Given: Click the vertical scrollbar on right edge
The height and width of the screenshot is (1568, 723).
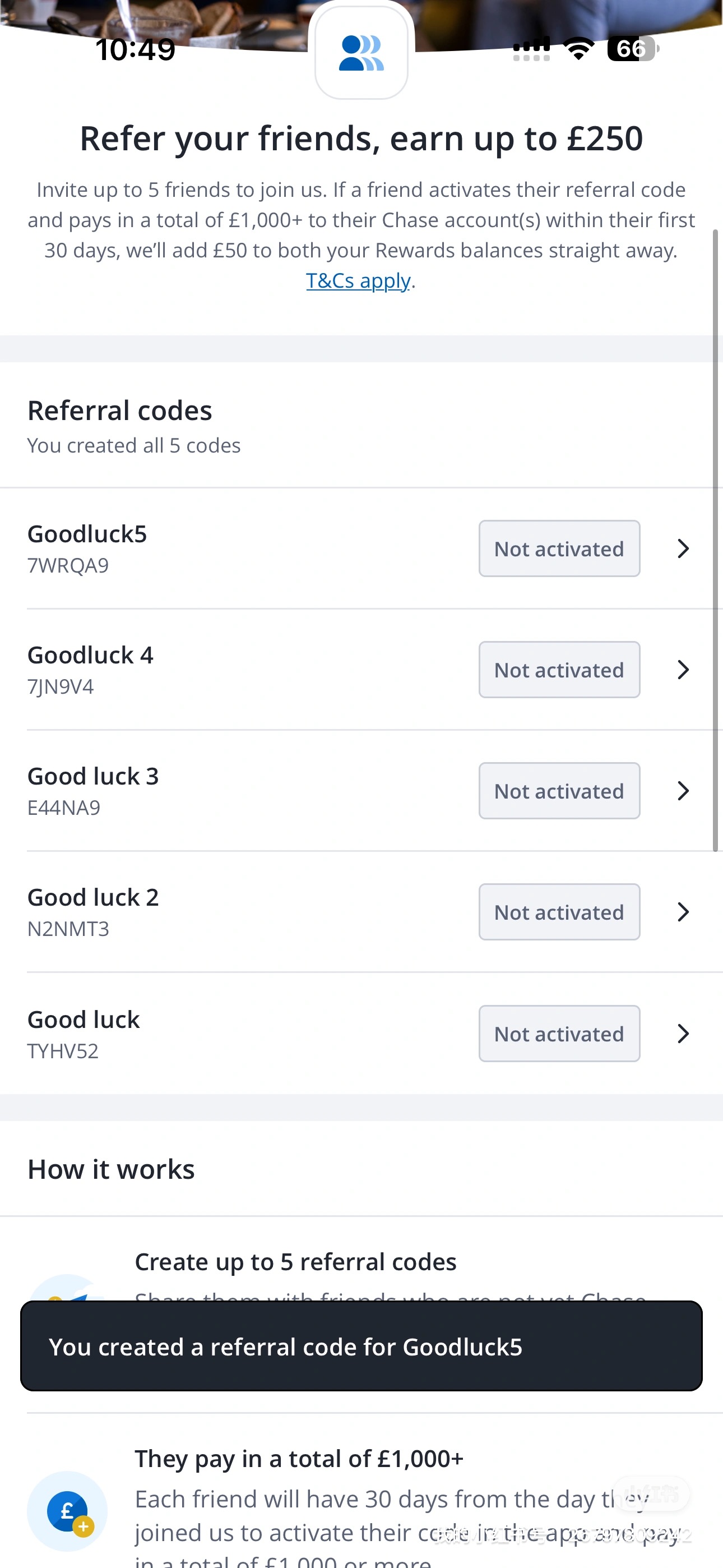Looking at the screenshot, I should click(716, 539).
